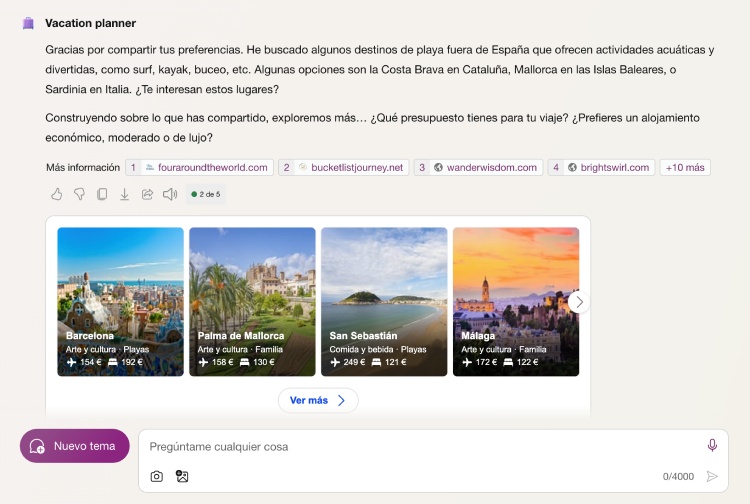Expand the +10 más sources
Image resolution: width=750 pixels, height=504 pixels.
point(685,167)
